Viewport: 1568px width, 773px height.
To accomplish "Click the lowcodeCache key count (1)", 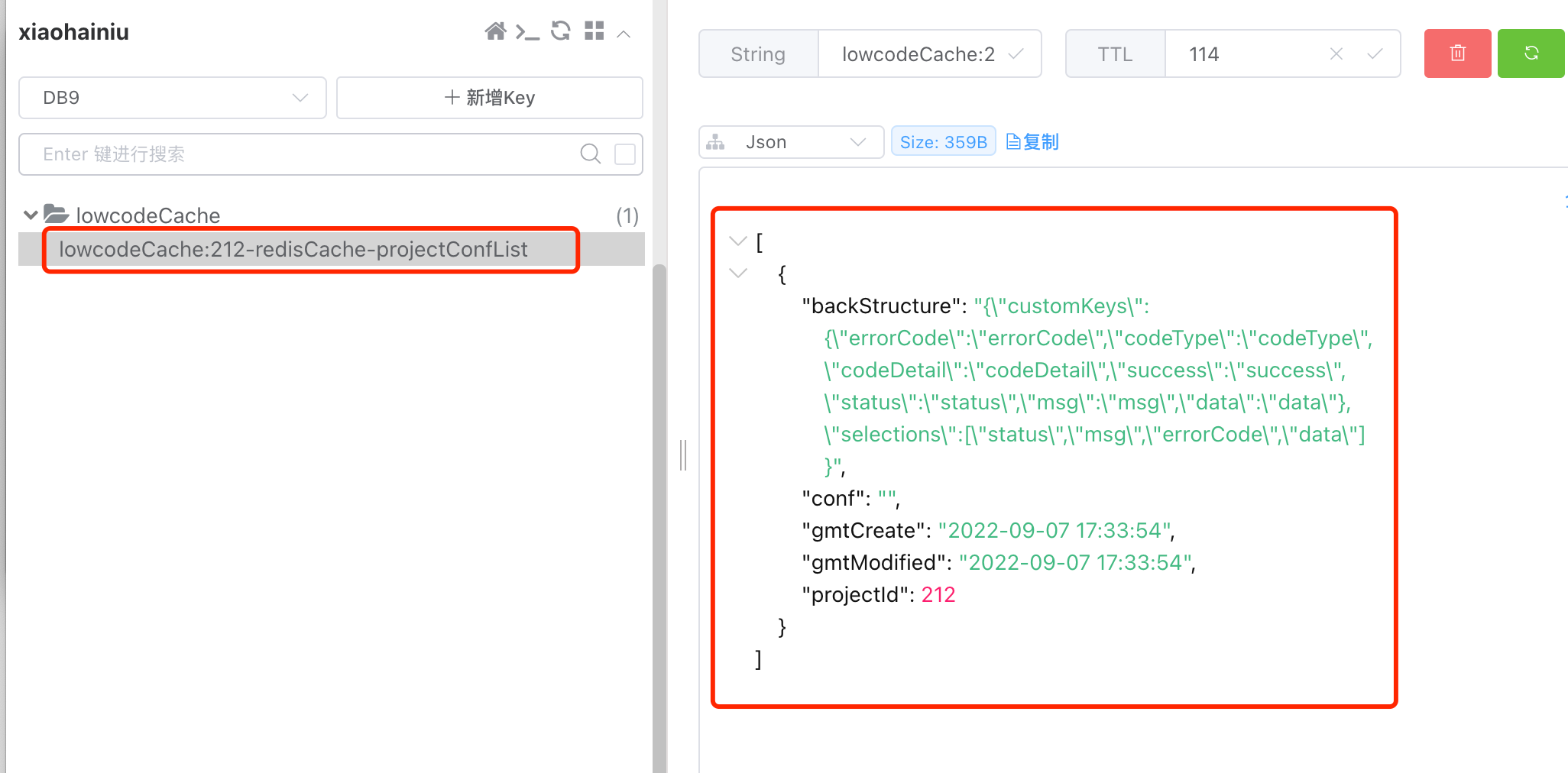I will click(x=627, y=216).
